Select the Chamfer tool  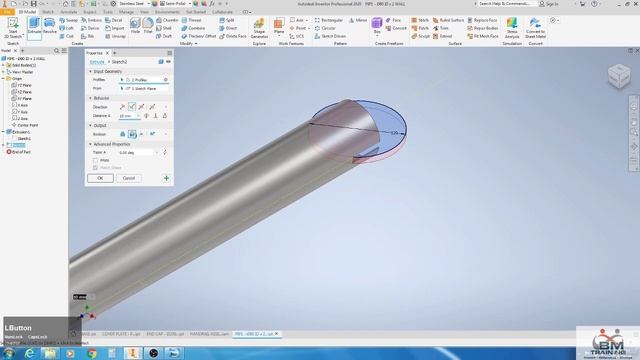pos(167,20)
